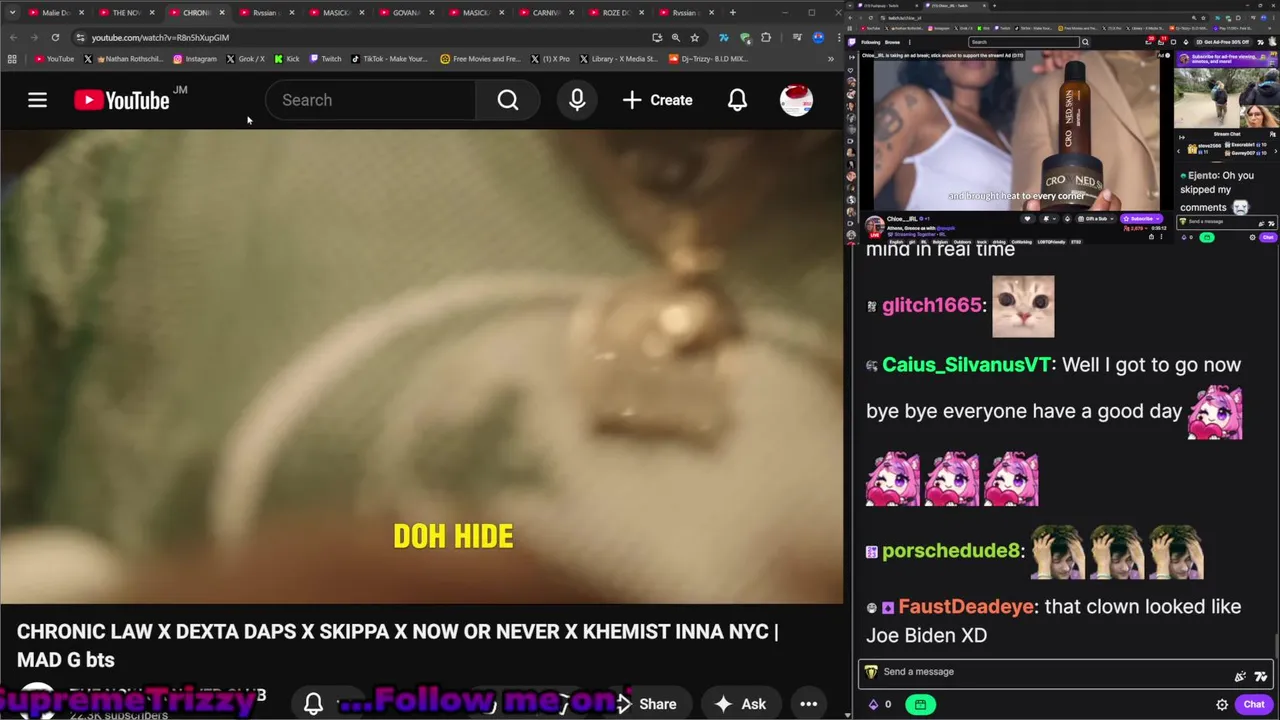This screenshot has width=1280, height=720.
Task: Open the 7TV emote picker icon
Action: tap(1260, 676)
